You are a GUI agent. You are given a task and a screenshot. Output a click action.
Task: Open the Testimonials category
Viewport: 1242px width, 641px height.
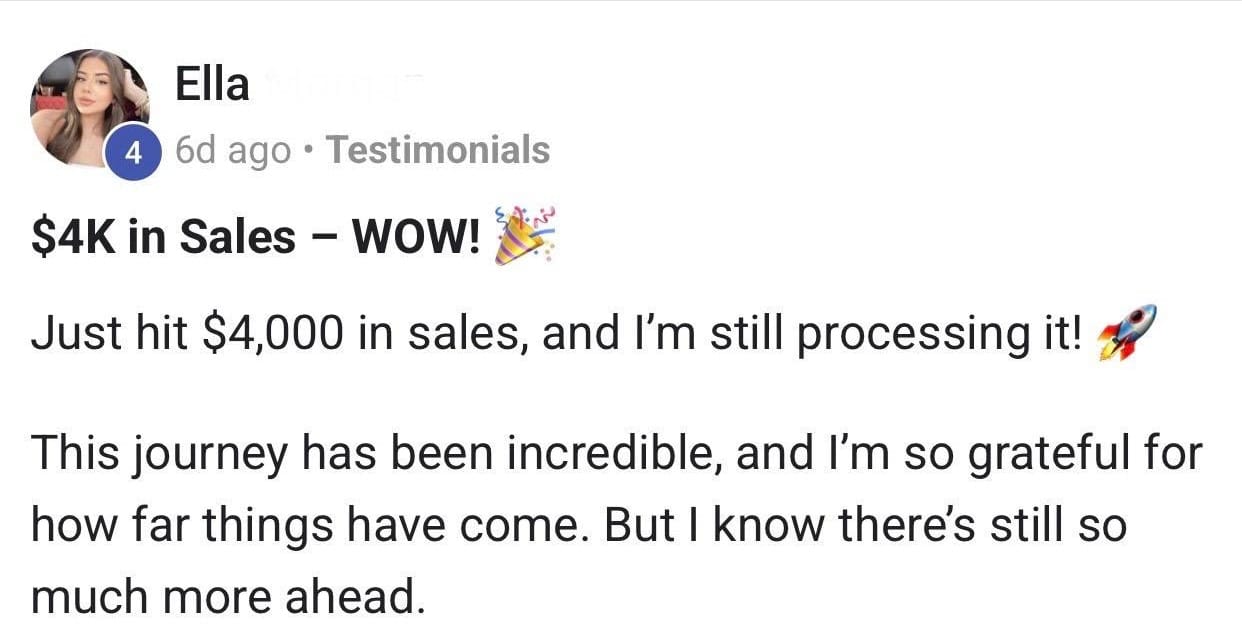(x=438, y=151)
